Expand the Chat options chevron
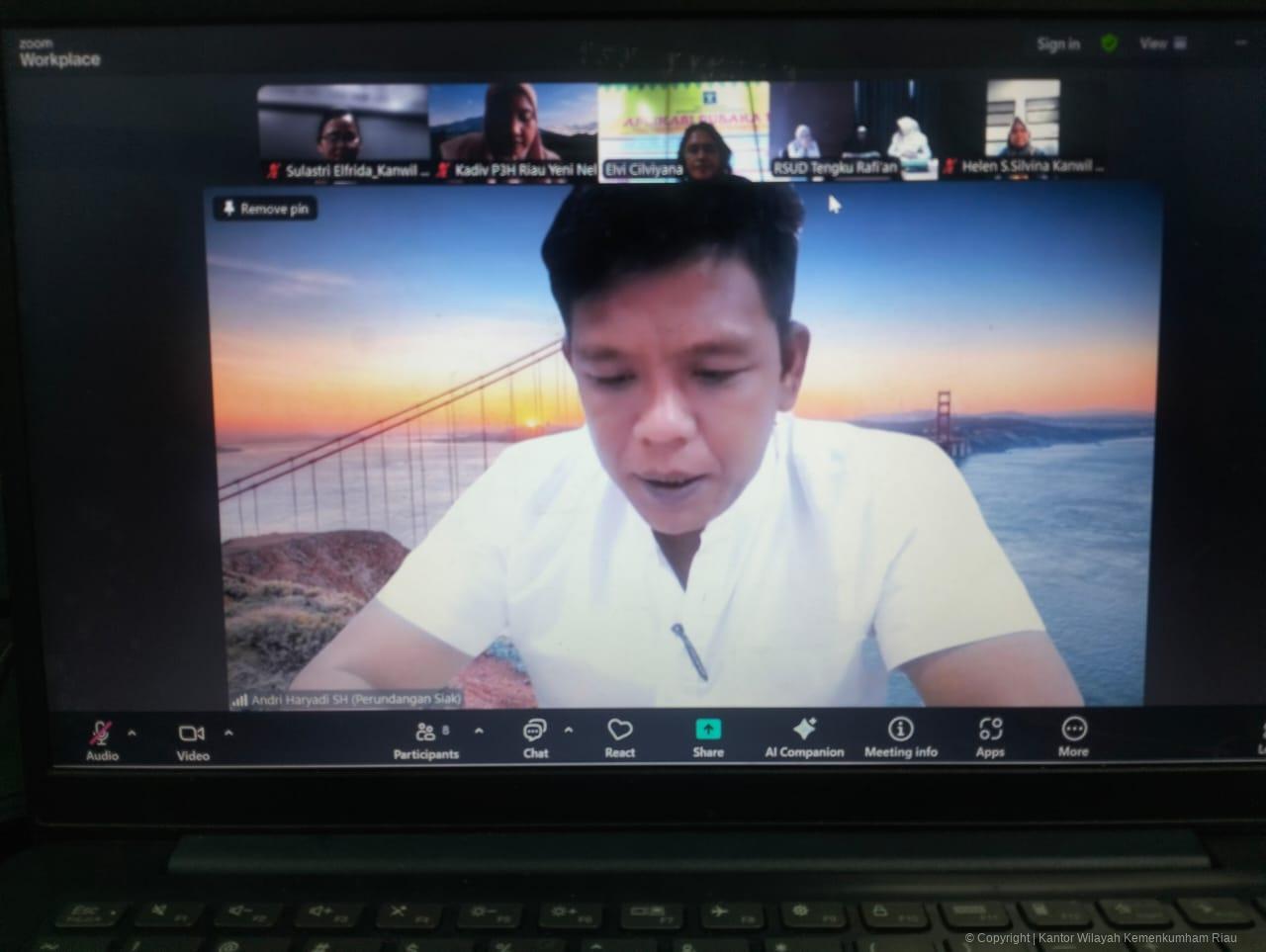Image resolution: width=1266 pixels, height=952 pixels. [569, 731]
